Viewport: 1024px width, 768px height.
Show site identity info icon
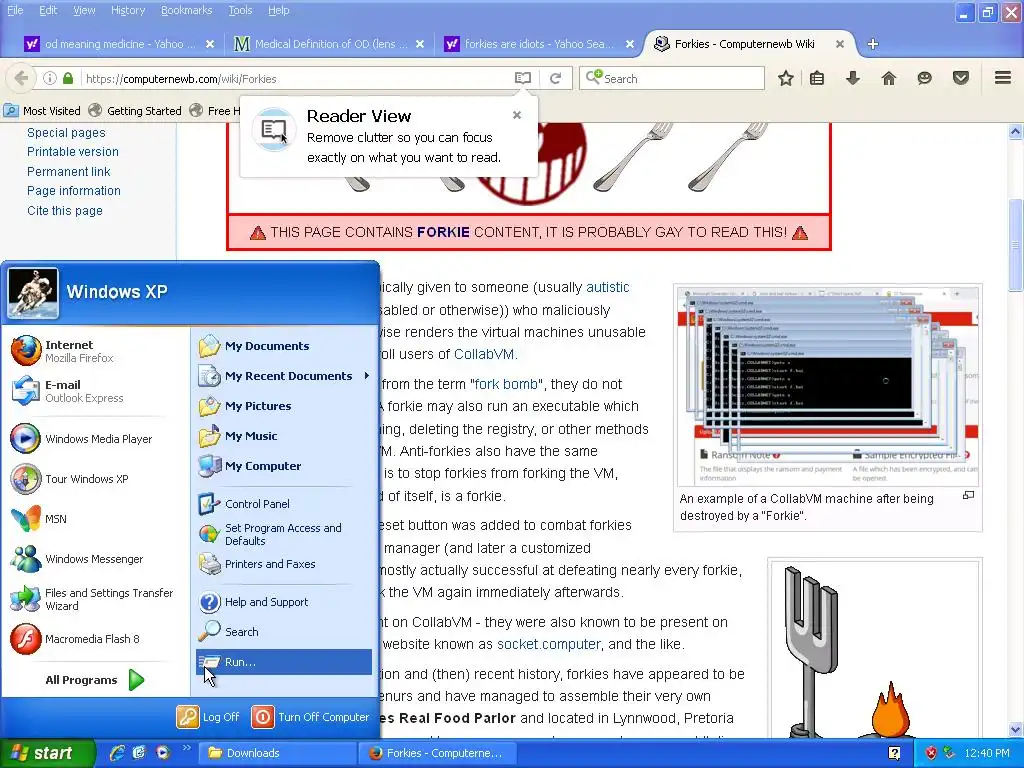50,78
